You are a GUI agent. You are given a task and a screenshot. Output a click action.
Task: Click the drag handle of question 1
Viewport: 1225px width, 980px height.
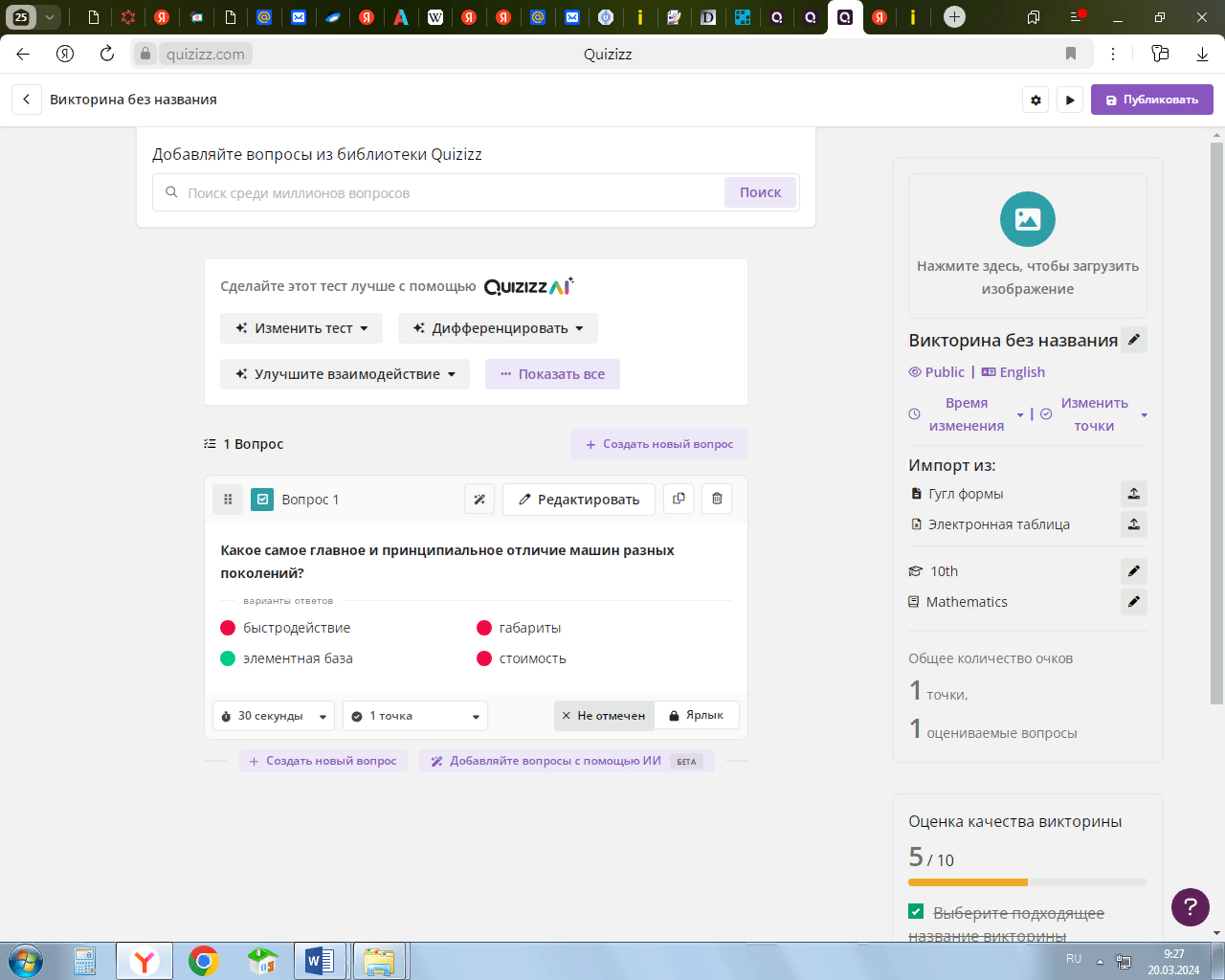(228, 500)
